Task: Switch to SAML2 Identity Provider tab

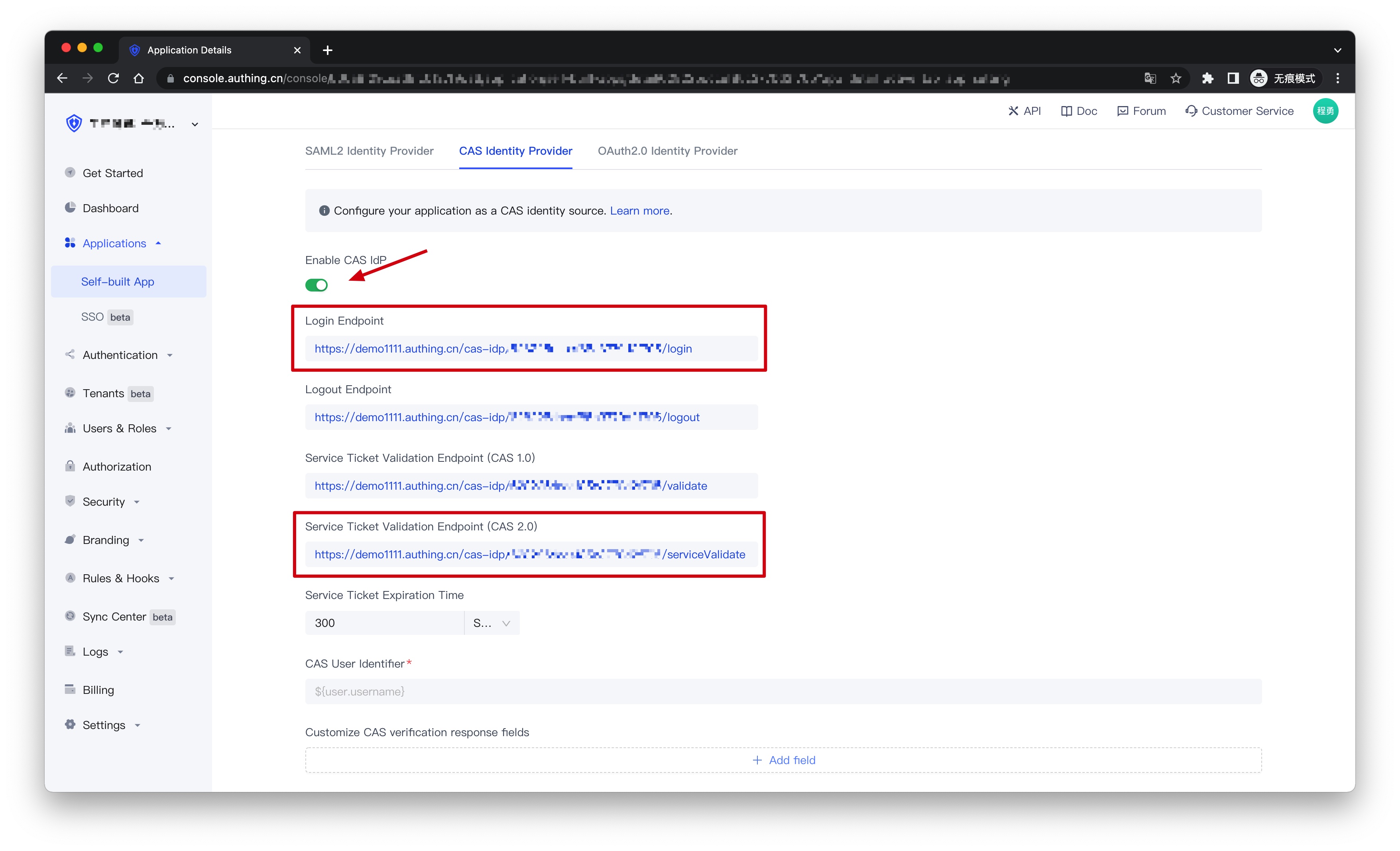Action: [369, 151]
